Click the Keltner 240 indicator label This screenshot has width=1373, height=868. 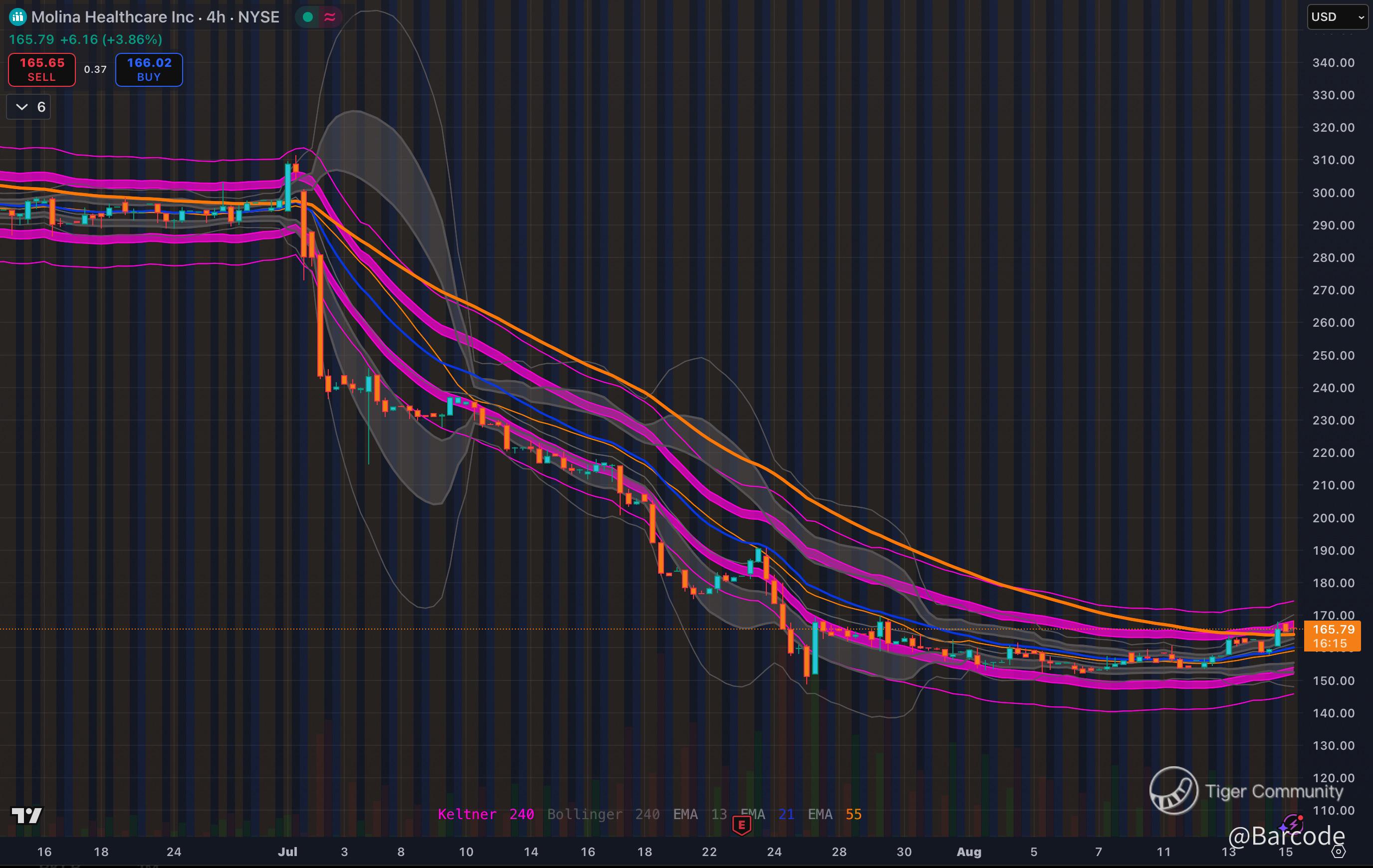tap(485, 814)
